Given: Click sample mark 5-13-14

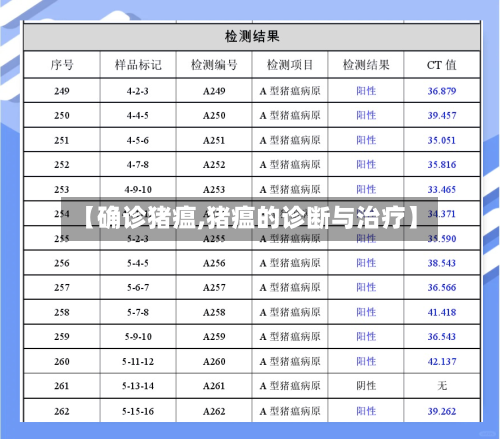Looking at the screenshot, I should [138, 386].
